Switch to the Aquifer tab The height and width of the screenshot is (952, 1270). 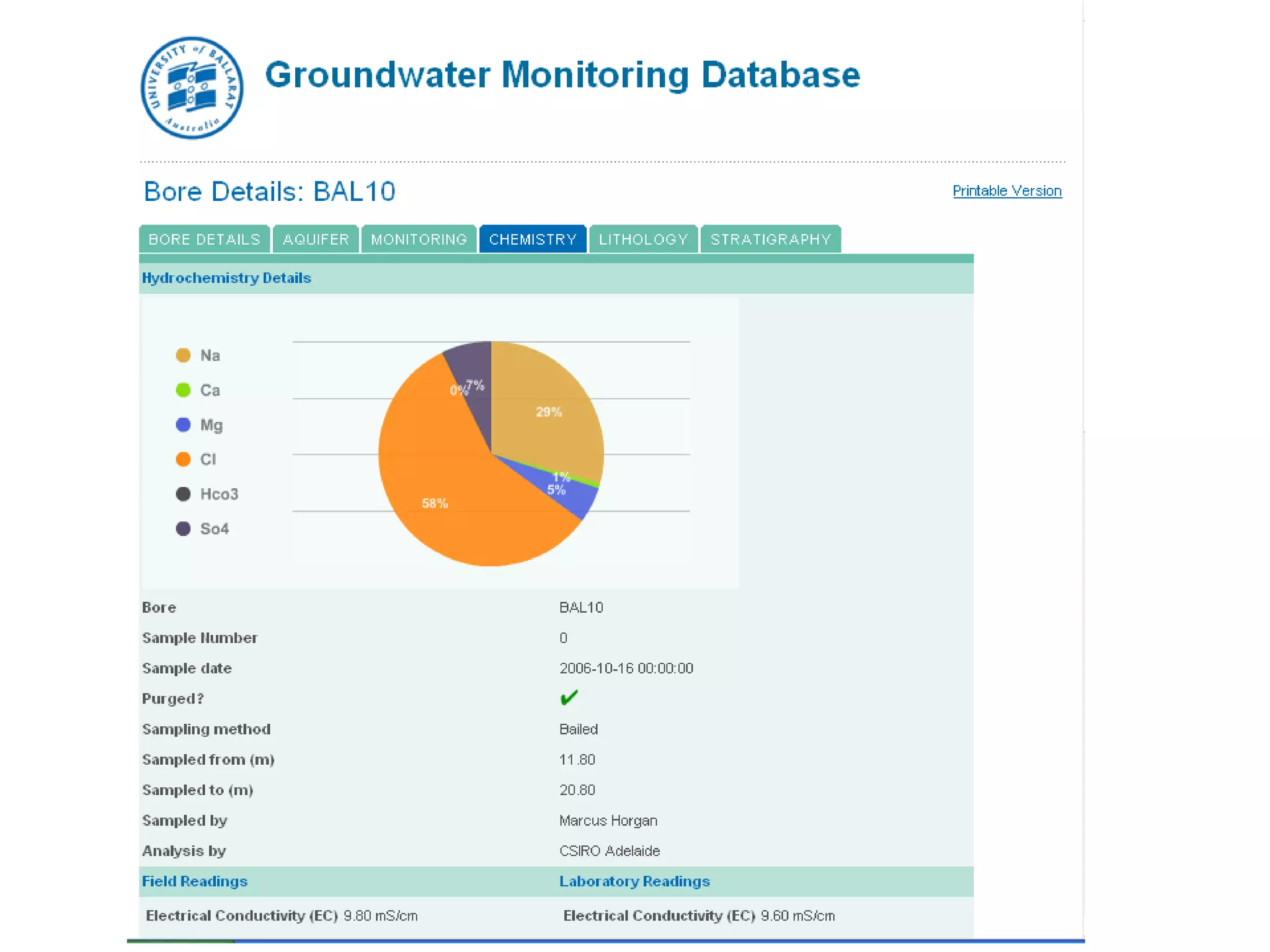316,239
